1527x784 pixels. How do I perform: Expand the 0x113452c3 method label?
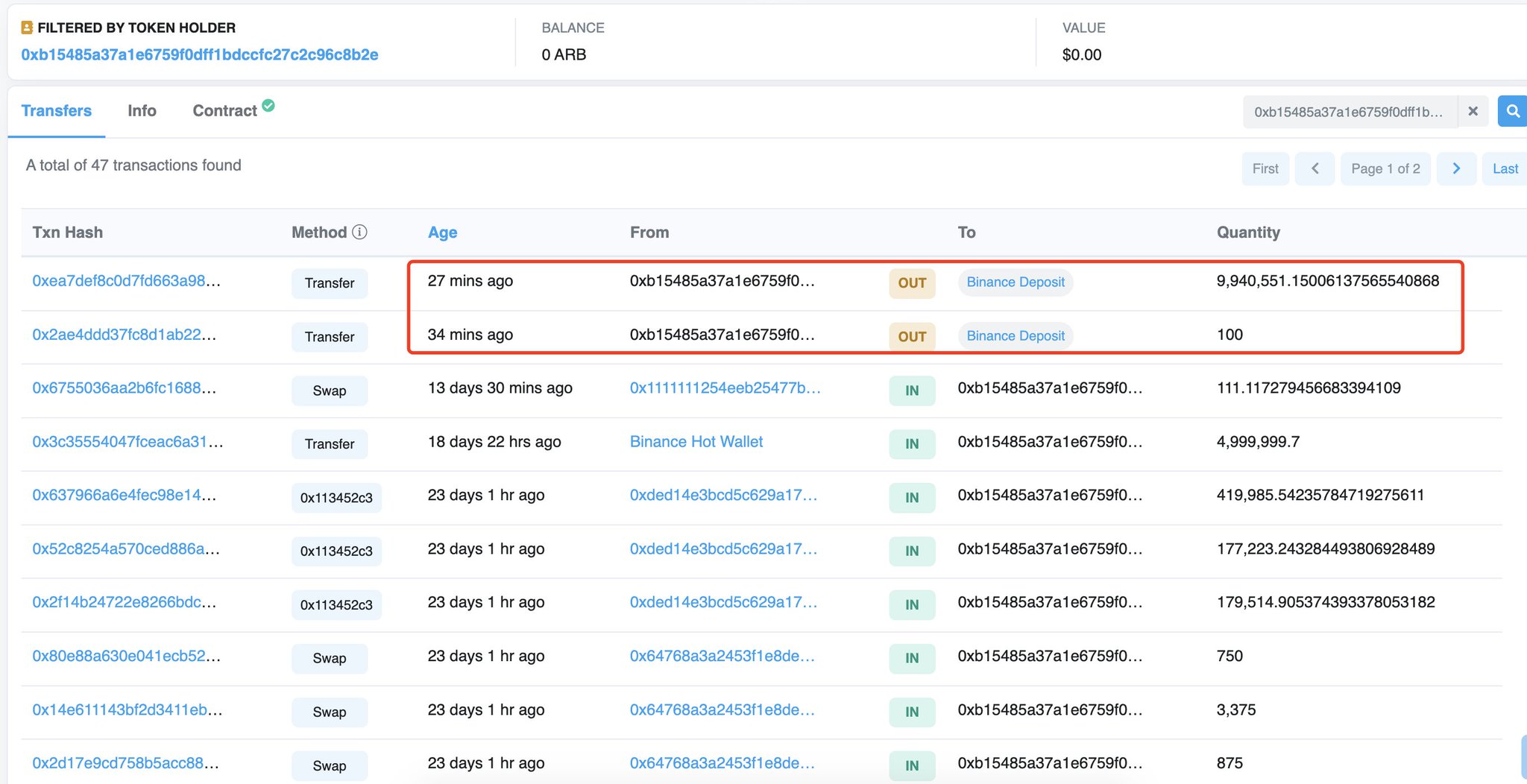coord(336,497)
